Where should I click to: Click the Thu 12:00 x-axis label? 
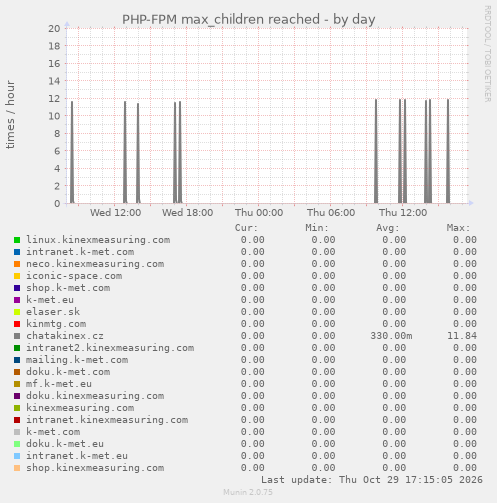(x=403, y=213)
